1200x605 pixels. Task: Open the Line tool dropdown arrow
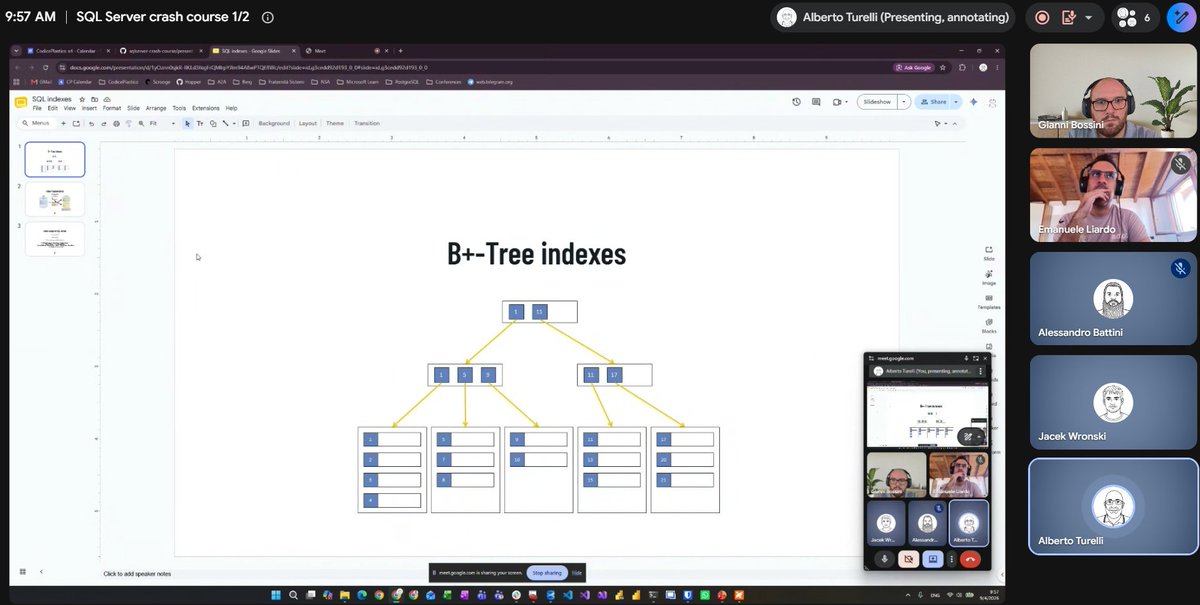(233, 123)
